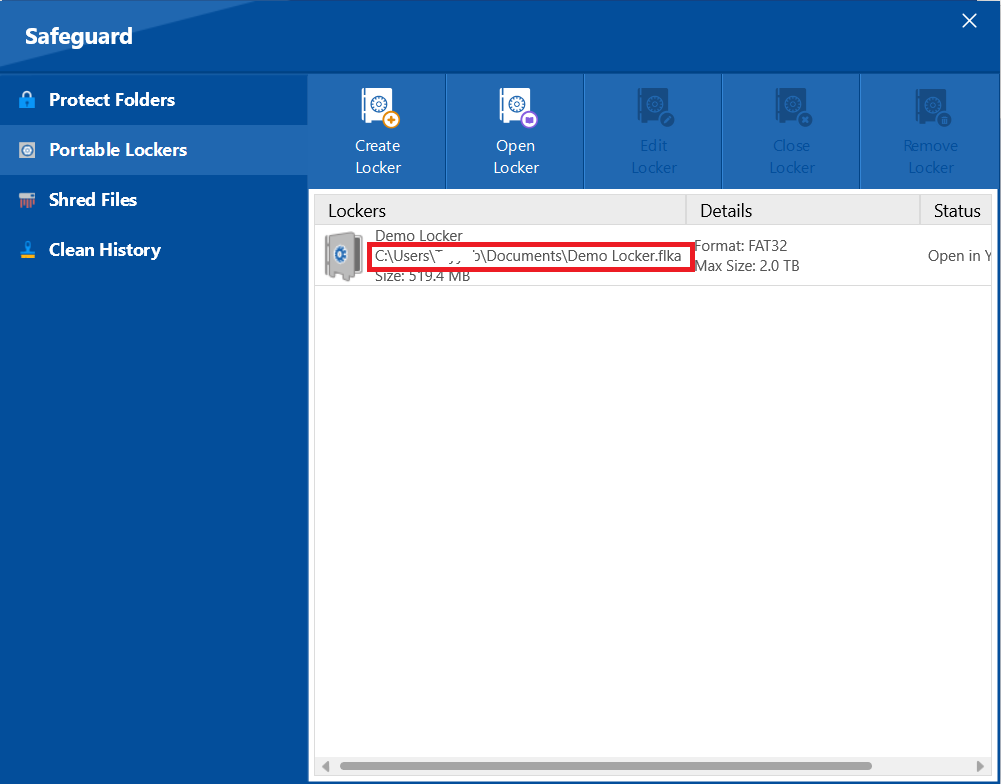
Task: Sort by Lockers column header
Action: click(x=500, y=211)
